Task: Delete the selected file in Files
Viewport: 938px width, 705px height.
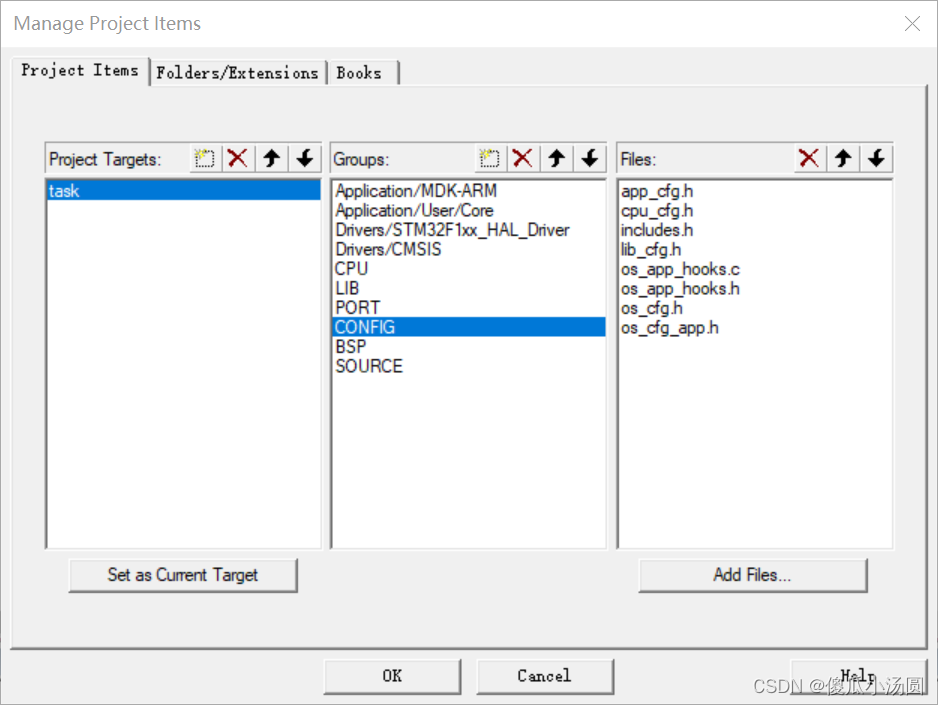Action: click(809, 158)
